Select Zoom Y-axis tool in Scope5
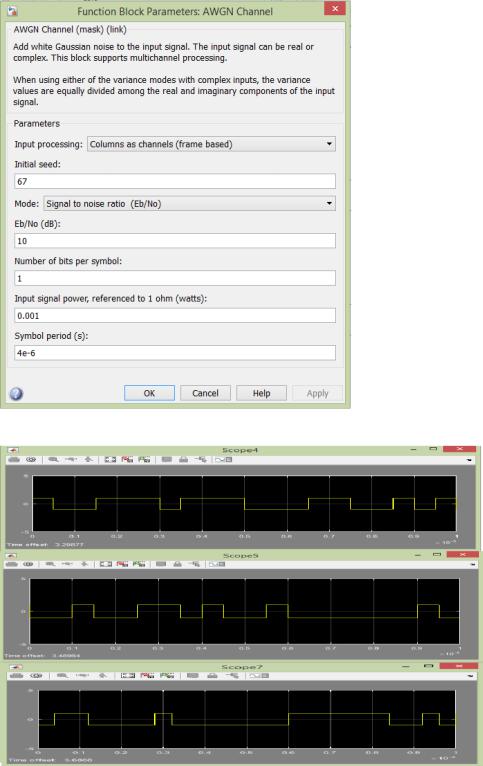This screenshot has width=483, height=766. tap(84, 564)
